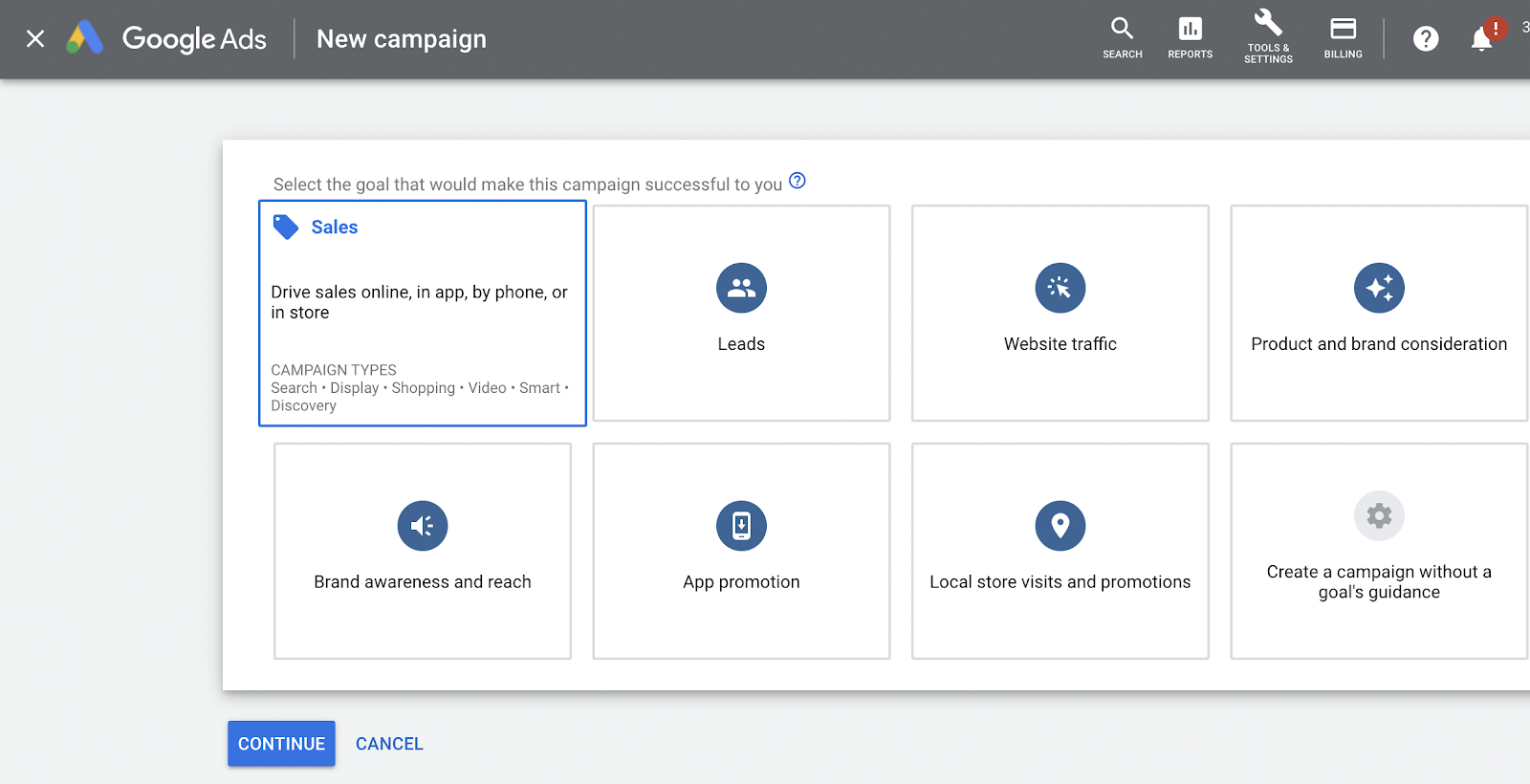The width and height of the screenshot is (1530, 784).
Task: Click the App promotion phone icon
Action: click(741, 526)
